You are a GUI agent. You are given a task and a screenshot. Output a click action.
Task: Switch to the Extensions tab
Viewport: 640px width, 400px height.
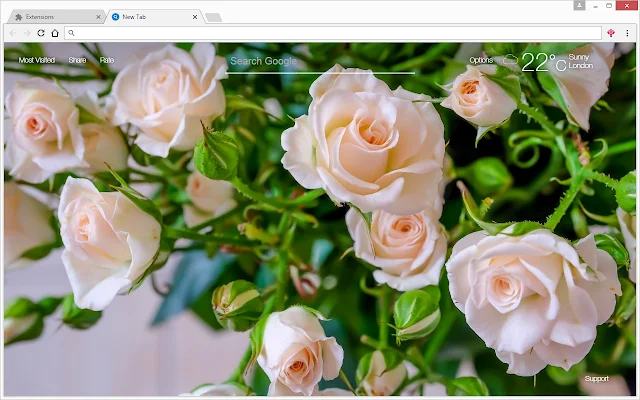(x=56, y=17)
